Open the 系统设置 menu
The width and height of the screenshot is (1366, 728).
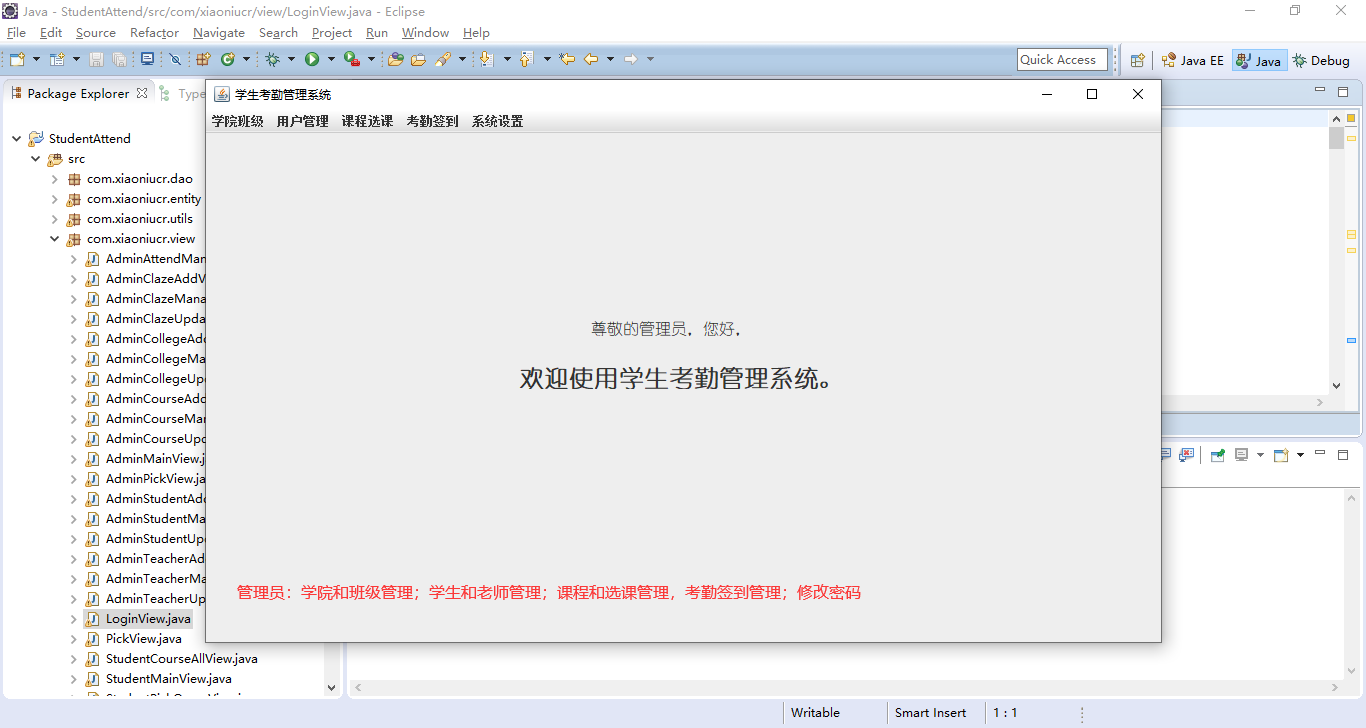pyautogui.click(x=497, y=121)
